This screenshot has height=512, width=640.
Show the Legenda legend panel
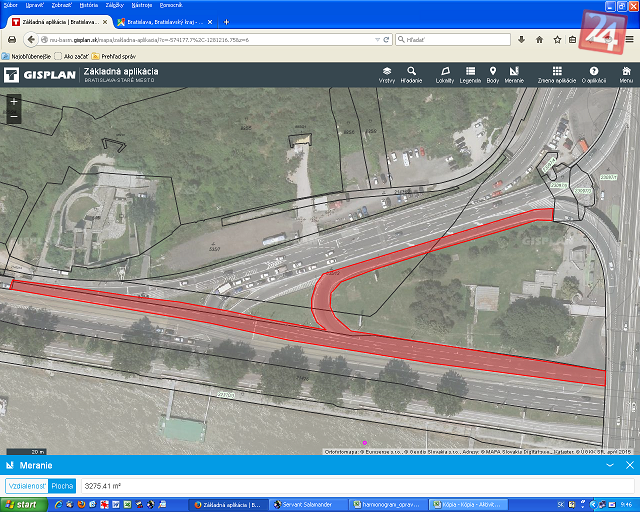click(x=470, y=74)
